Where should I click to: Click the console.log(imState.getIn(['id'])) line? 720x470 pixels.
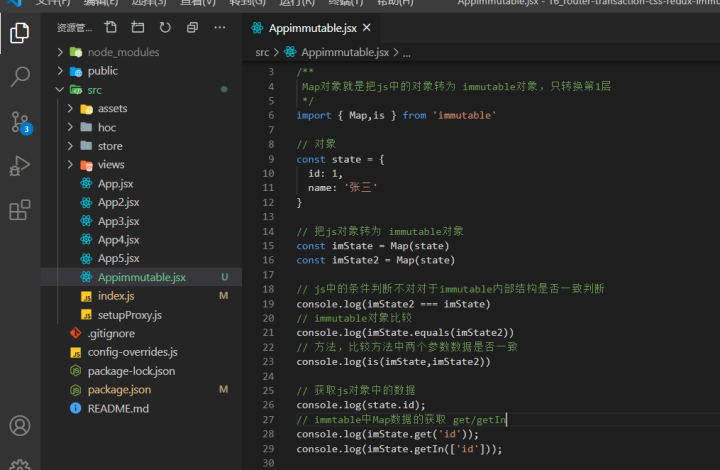[x=399, y=448]
